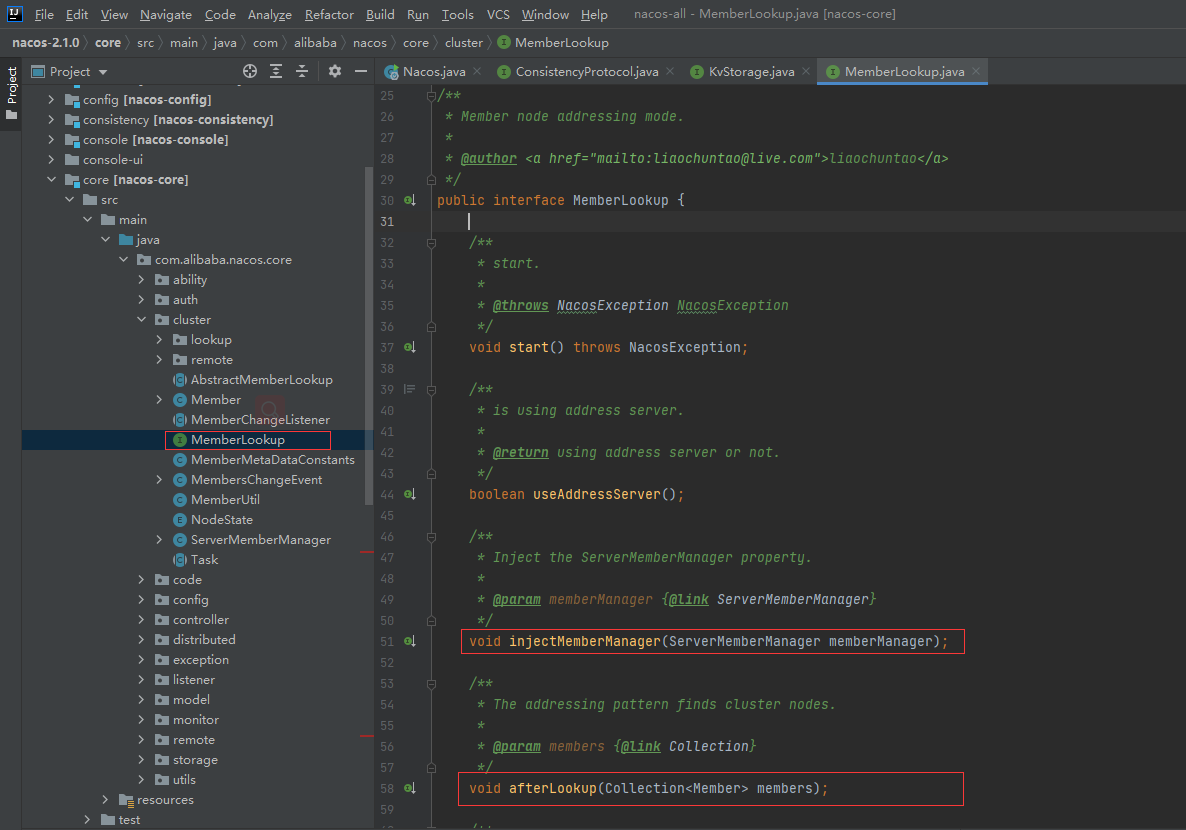Collapse the cluster package
The width and height of the screenshot is (1186, 830).
point(141,319)
